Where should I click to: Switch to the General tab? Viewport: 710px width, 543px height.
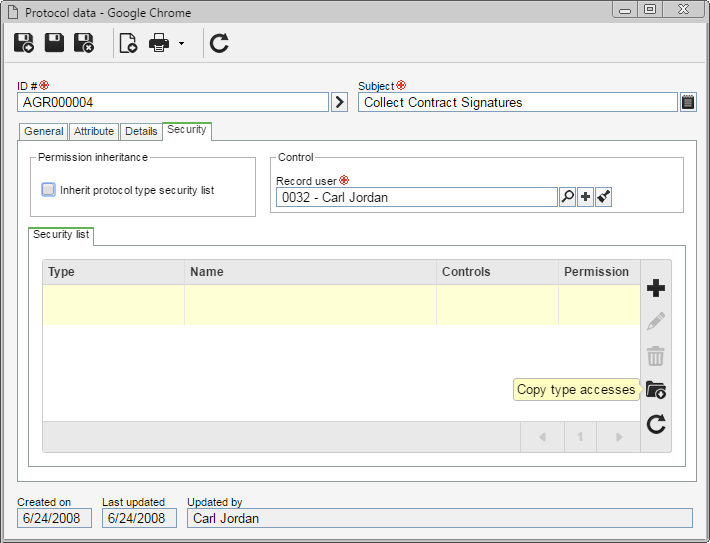point(44,131)
